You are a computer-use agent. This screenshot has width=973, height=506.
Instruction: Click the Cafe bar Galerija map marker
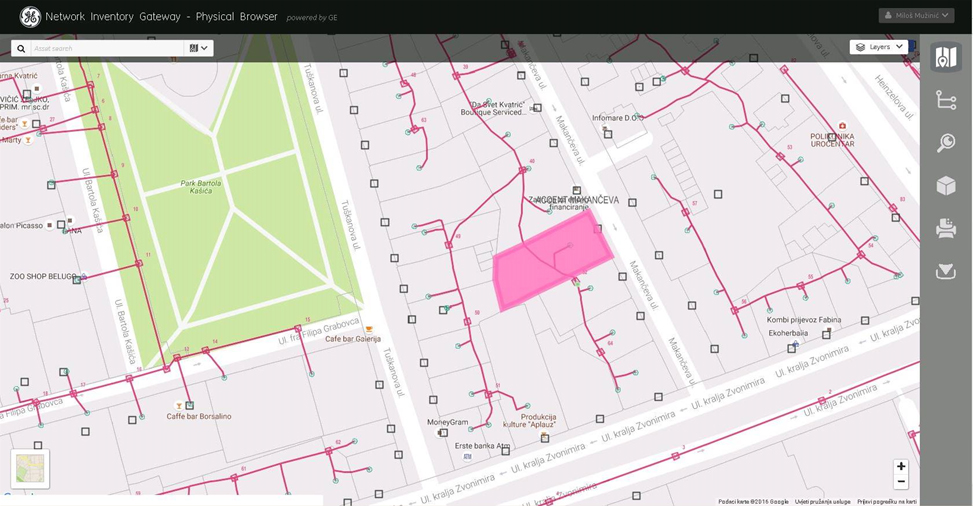tap(369, 329)
